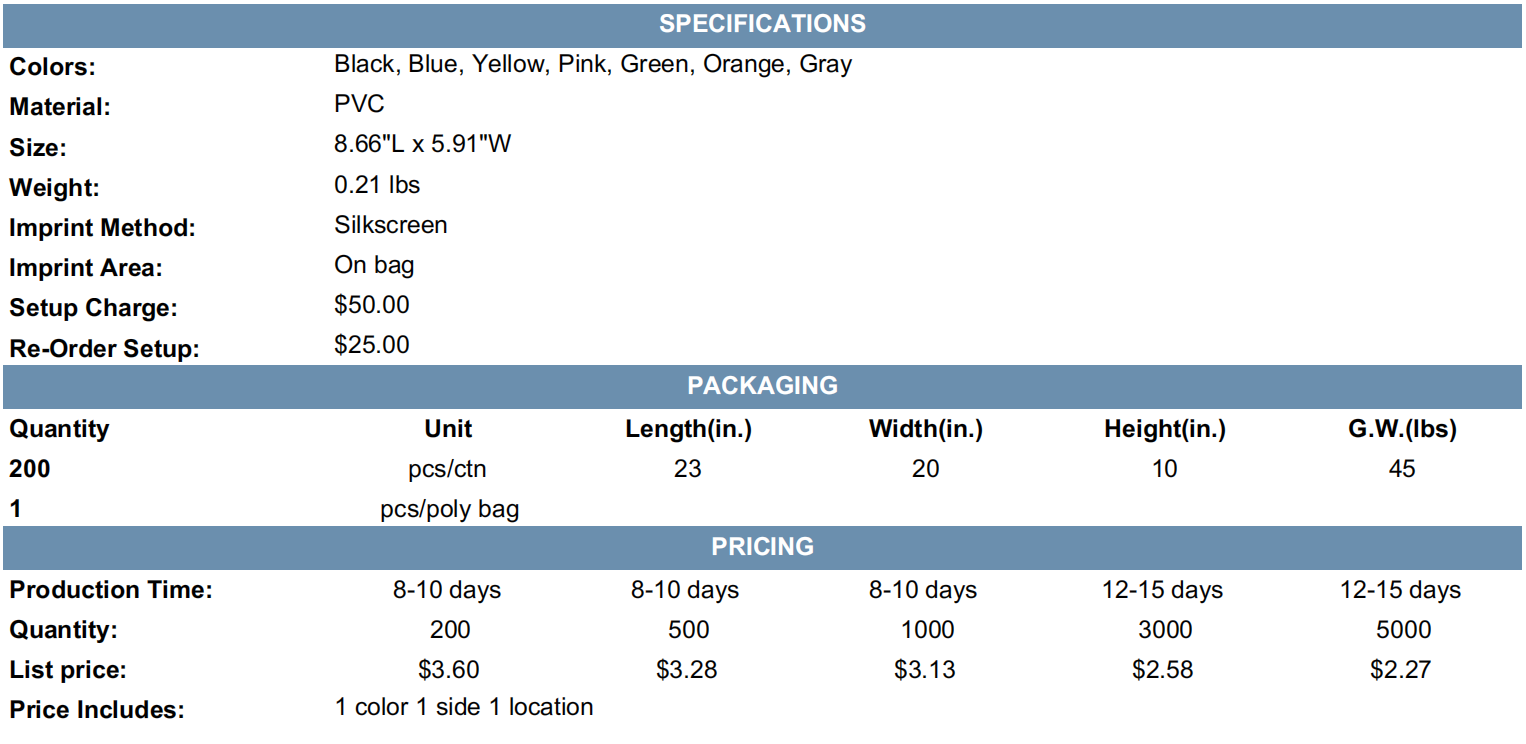1526x744 pixels.
Task: Click the gross weight value 45
Action: pos(1402,469)
